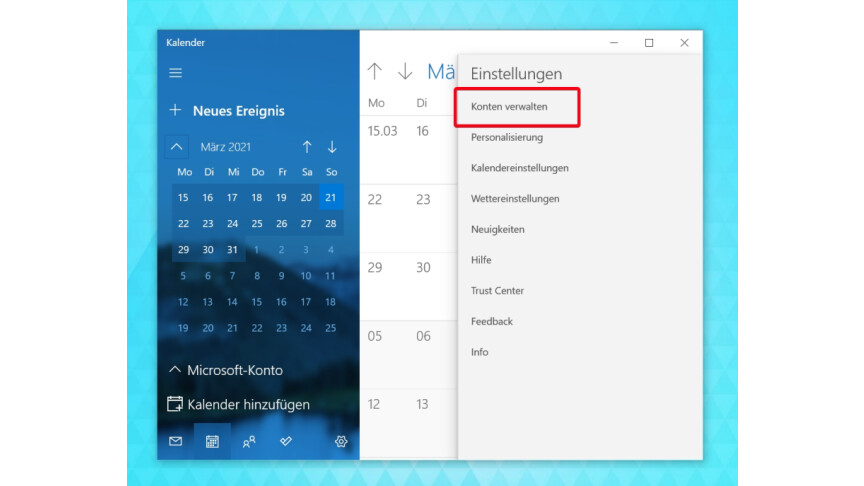Viewport: 864px width, 486px height.
Task: Open Feedback entry
Action: (x=492, y=321)
